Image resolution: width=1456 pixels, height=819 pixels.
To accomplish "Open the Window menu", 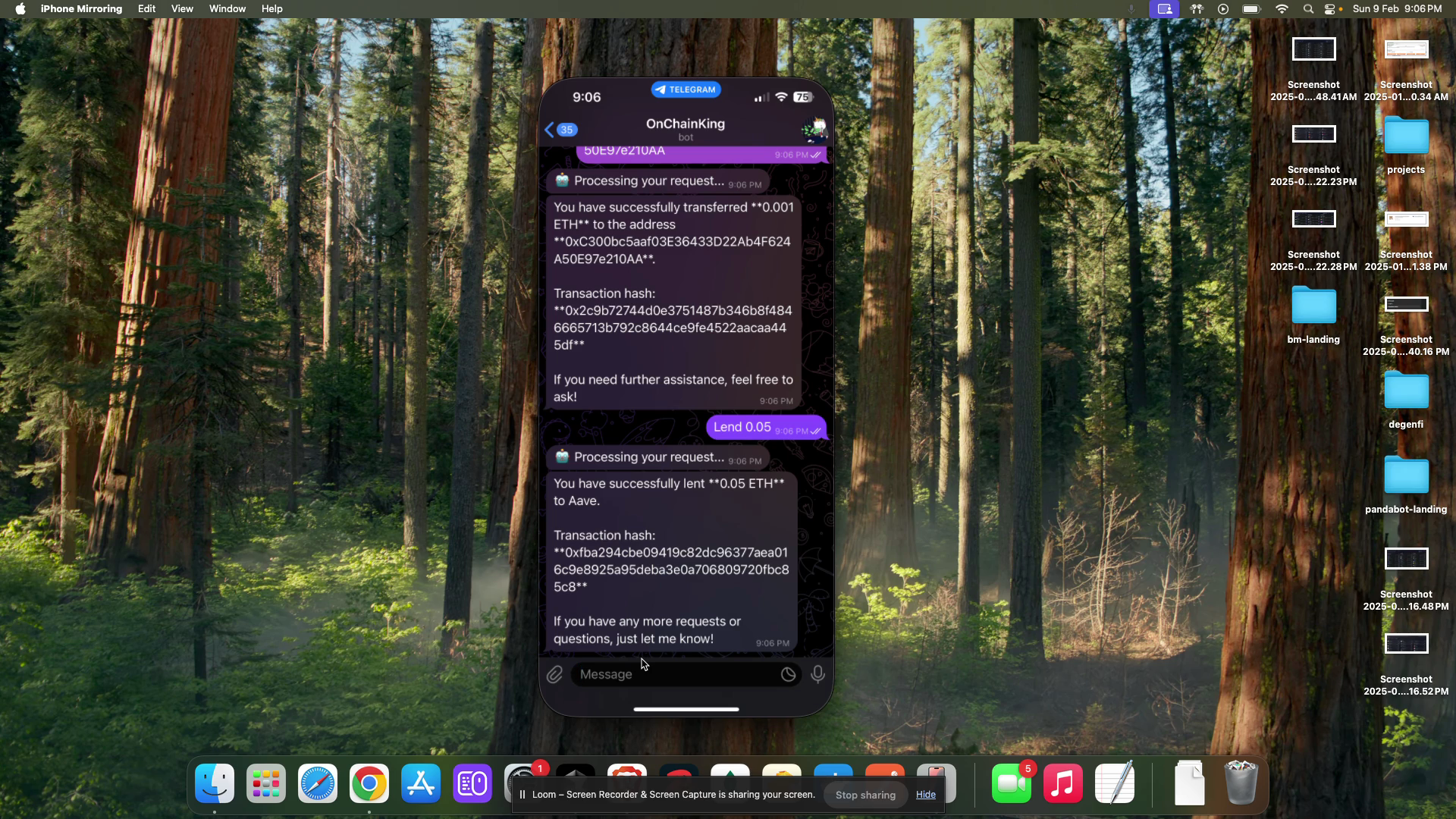I will pyautogui.click(x=227, y=9).
